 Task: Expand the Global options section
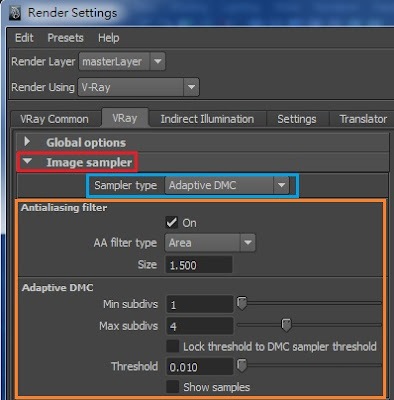click(x=203, y=142)
